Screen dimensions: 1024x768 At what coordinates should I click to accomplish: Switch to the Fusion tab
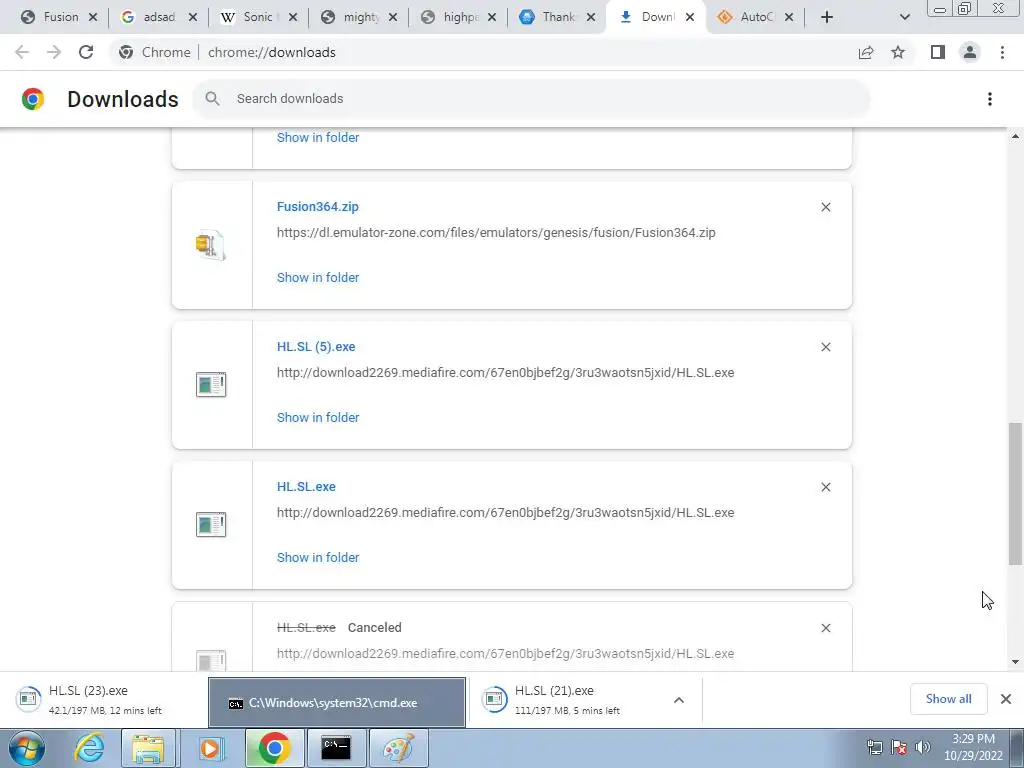pyautogui.click(x=60, y=17)
